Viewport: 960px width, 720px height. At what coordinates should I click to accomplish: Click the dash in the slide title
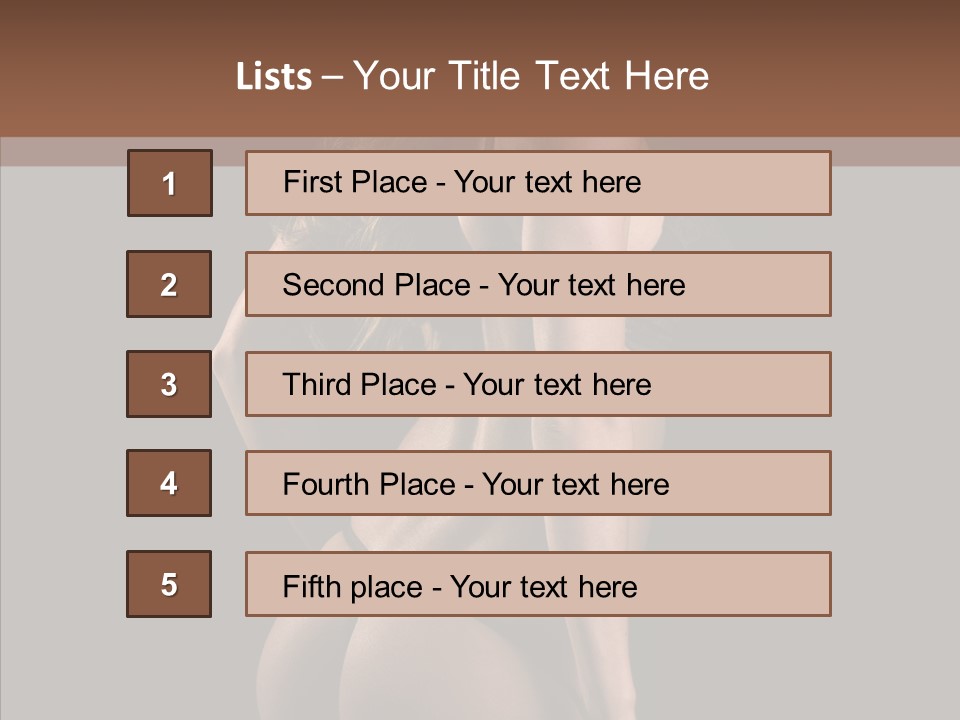click(x=332, y=77)
